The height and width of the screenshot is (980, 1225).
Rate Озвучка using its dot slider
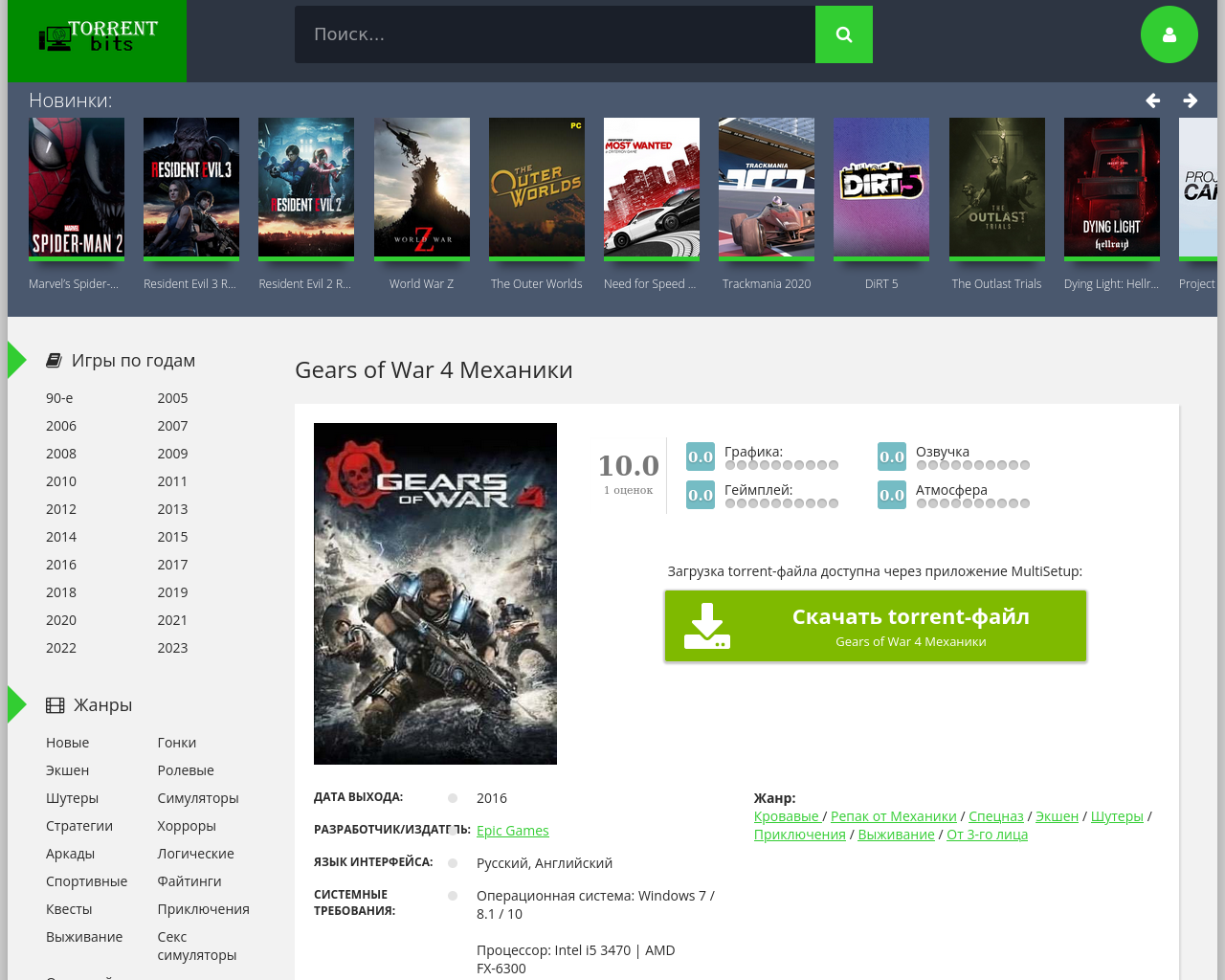coord(973,465)
